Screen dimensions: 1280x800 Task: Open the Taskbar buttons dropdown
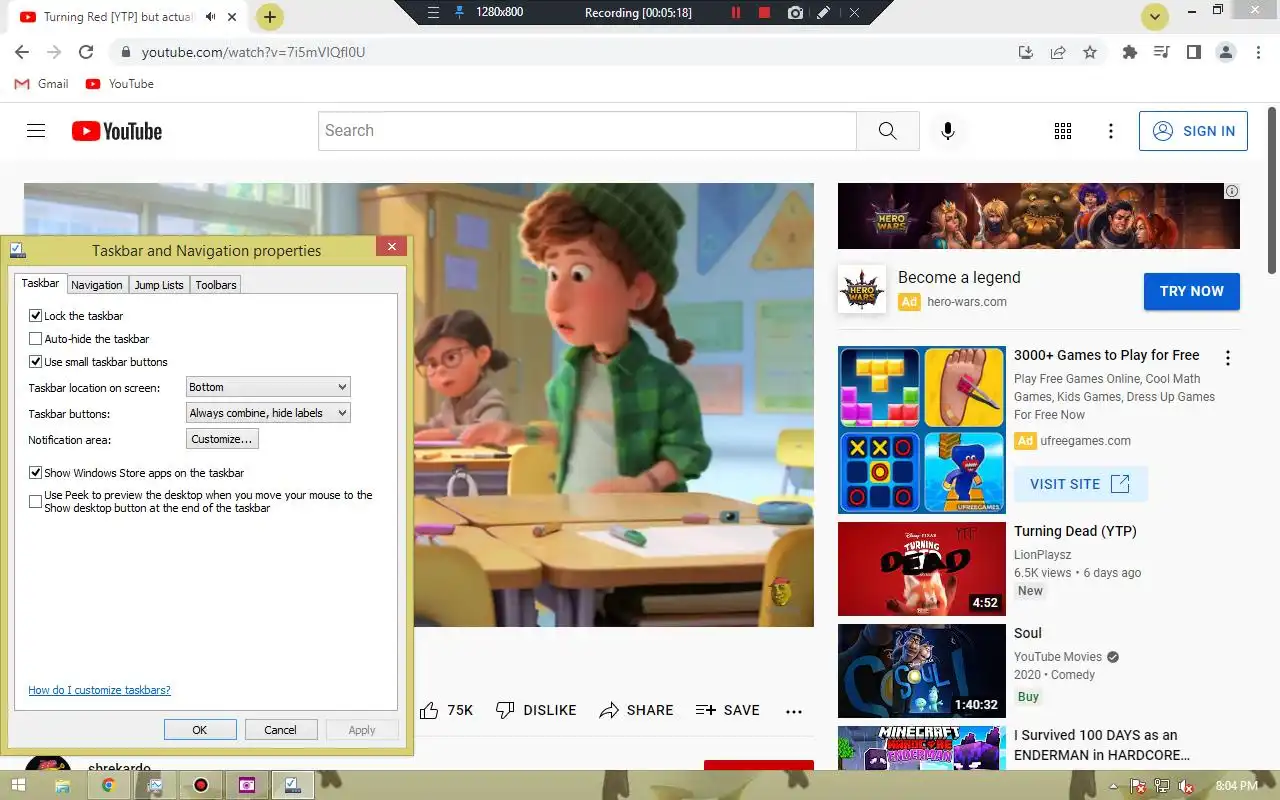(x=268, y=413)
